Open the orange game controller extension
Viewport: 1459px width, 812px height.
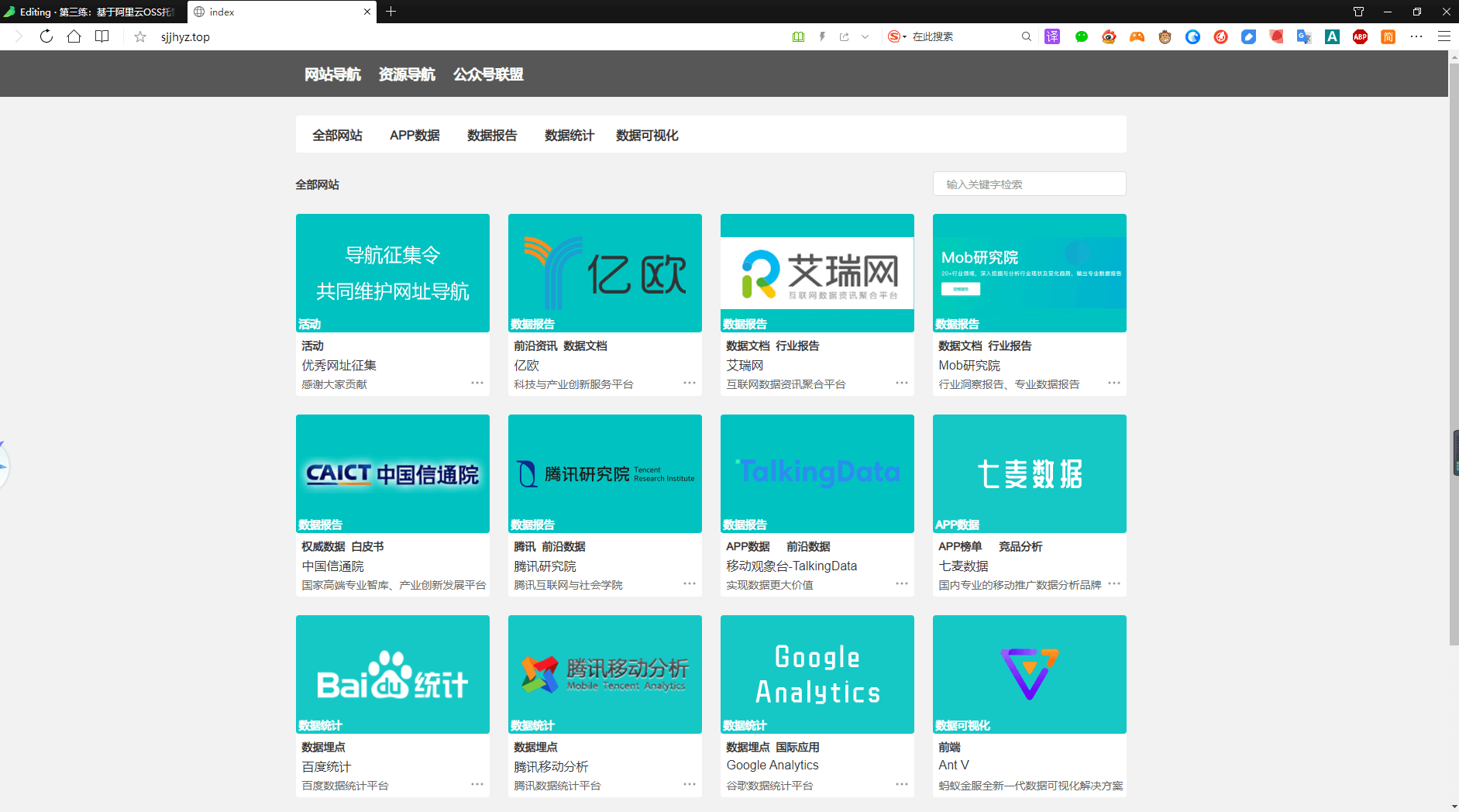(1137, 36)
